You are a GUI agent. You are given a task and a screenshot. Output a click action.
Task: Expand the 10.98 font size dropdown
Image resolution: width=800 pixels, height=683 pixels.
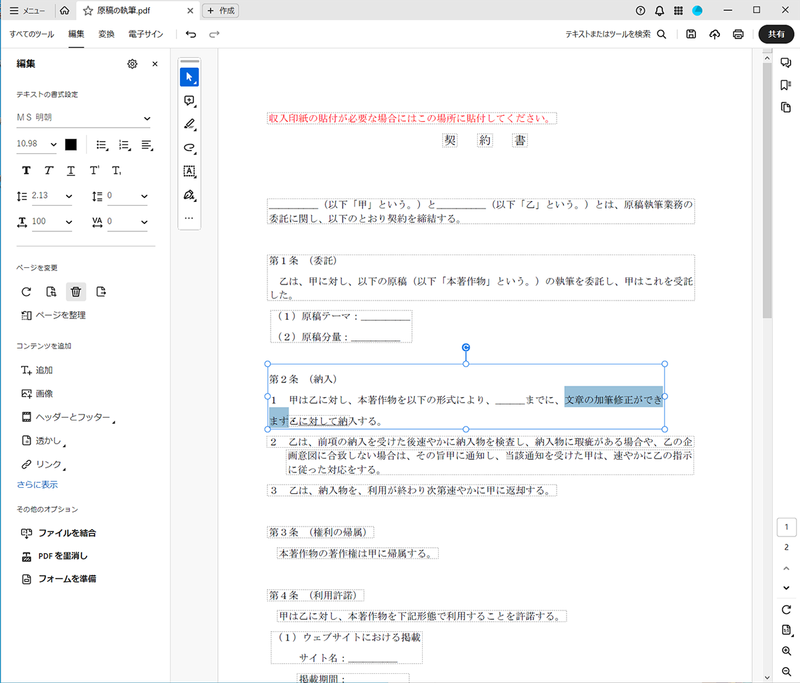53,144
